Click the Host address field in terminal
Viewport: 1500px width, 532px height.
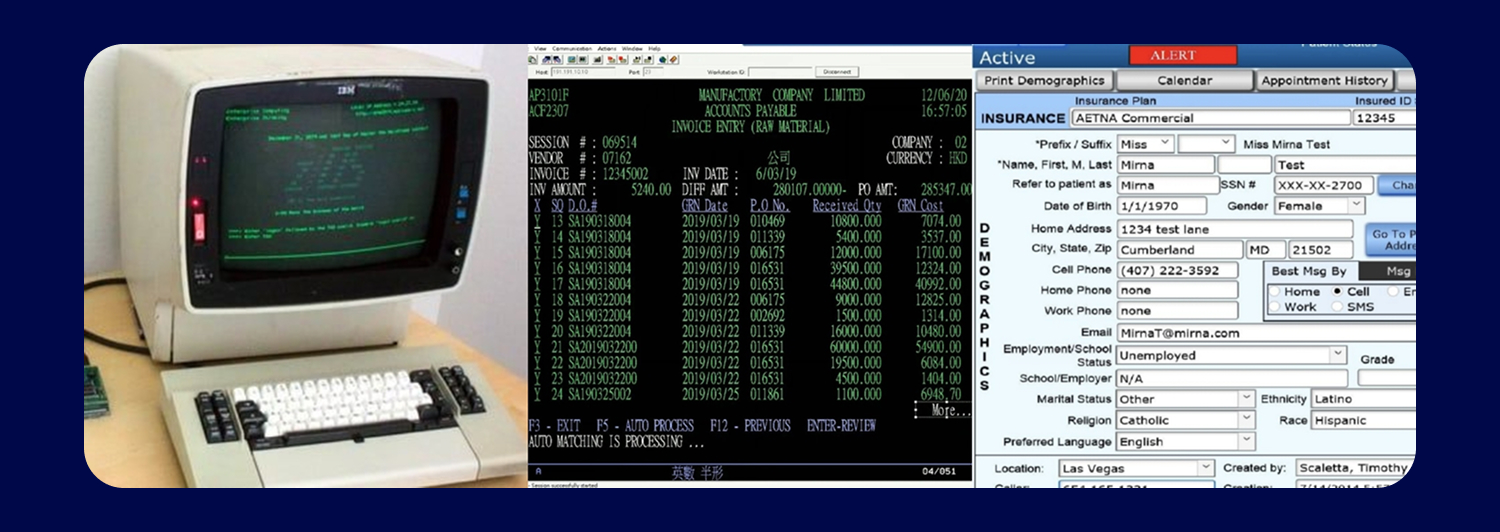pyautogui.click(x=583, y=71)
